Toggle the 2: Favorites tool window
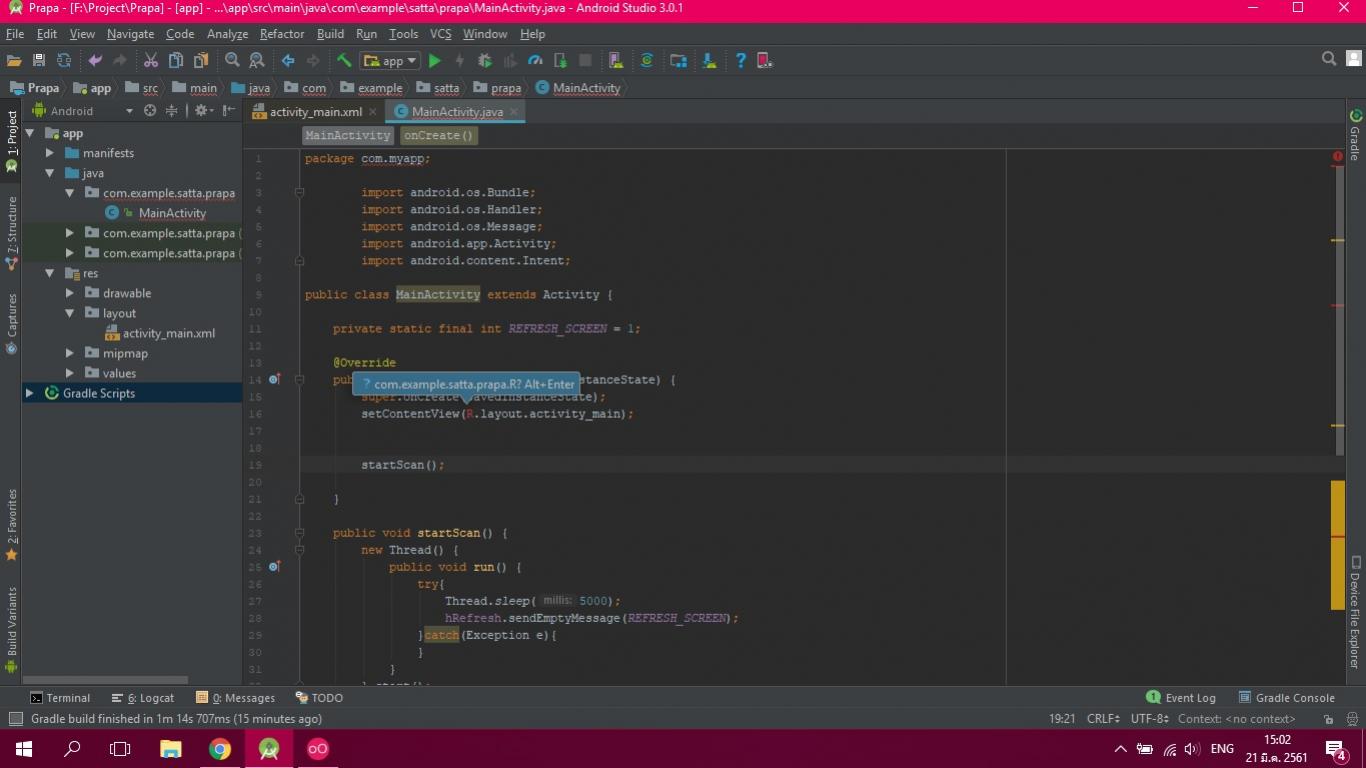Screen dimensions: 1366x768 click(x=12, y=524)
